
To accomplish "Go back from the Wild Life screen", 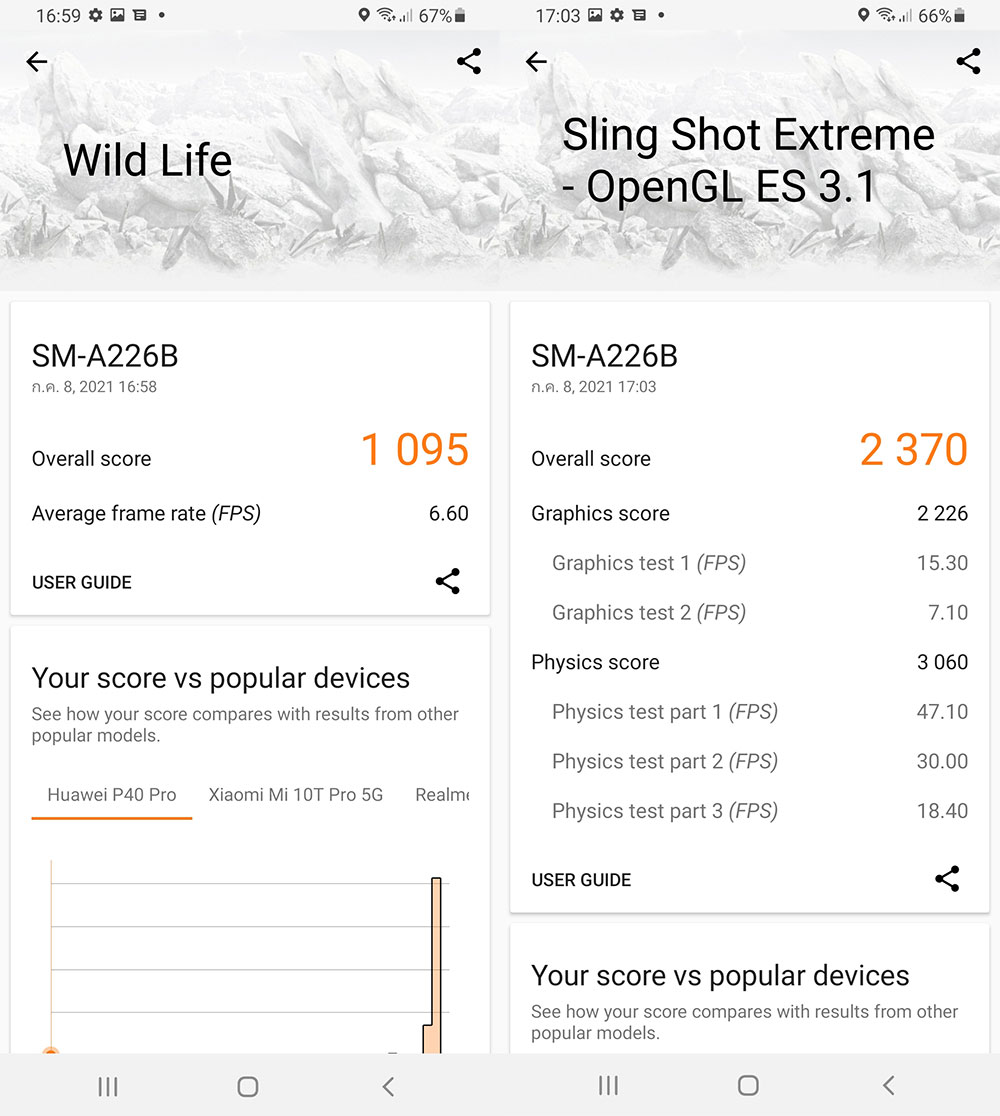I will pyautogui.click(x=37, y=62).
